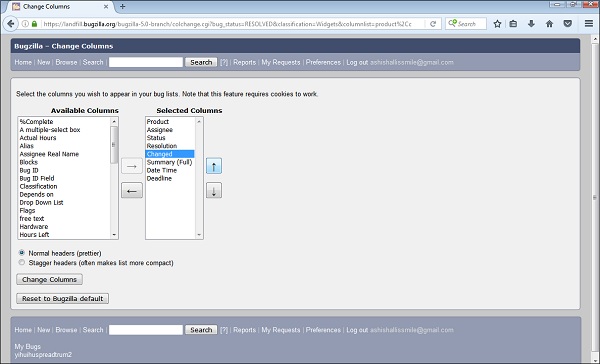
Task: Open the Reports link in top navigation
Action: point(245,62)
